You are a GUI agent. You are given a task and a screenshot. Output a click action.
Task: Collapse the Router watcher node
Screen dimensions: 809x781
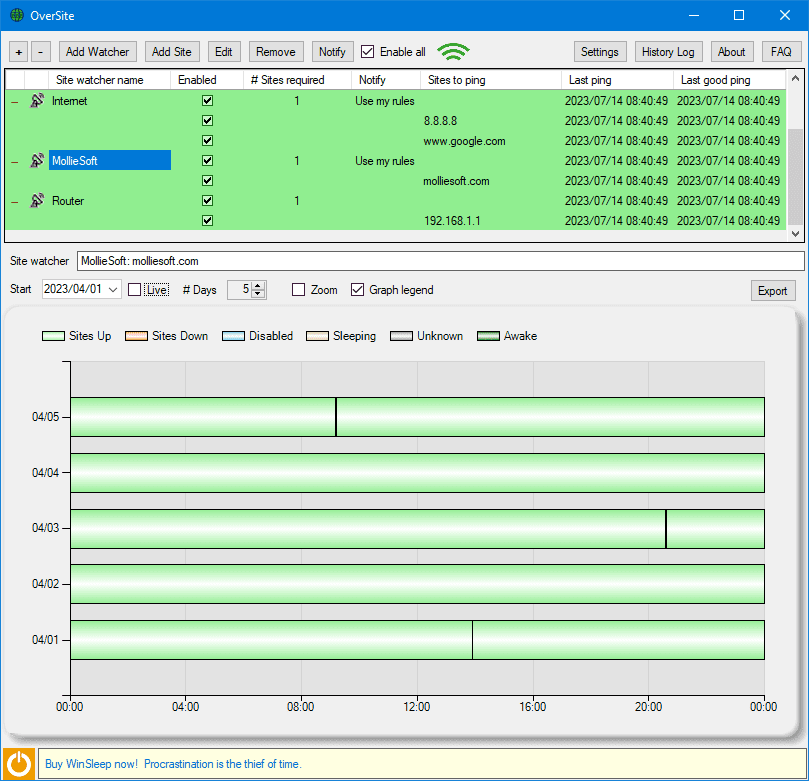15,201
